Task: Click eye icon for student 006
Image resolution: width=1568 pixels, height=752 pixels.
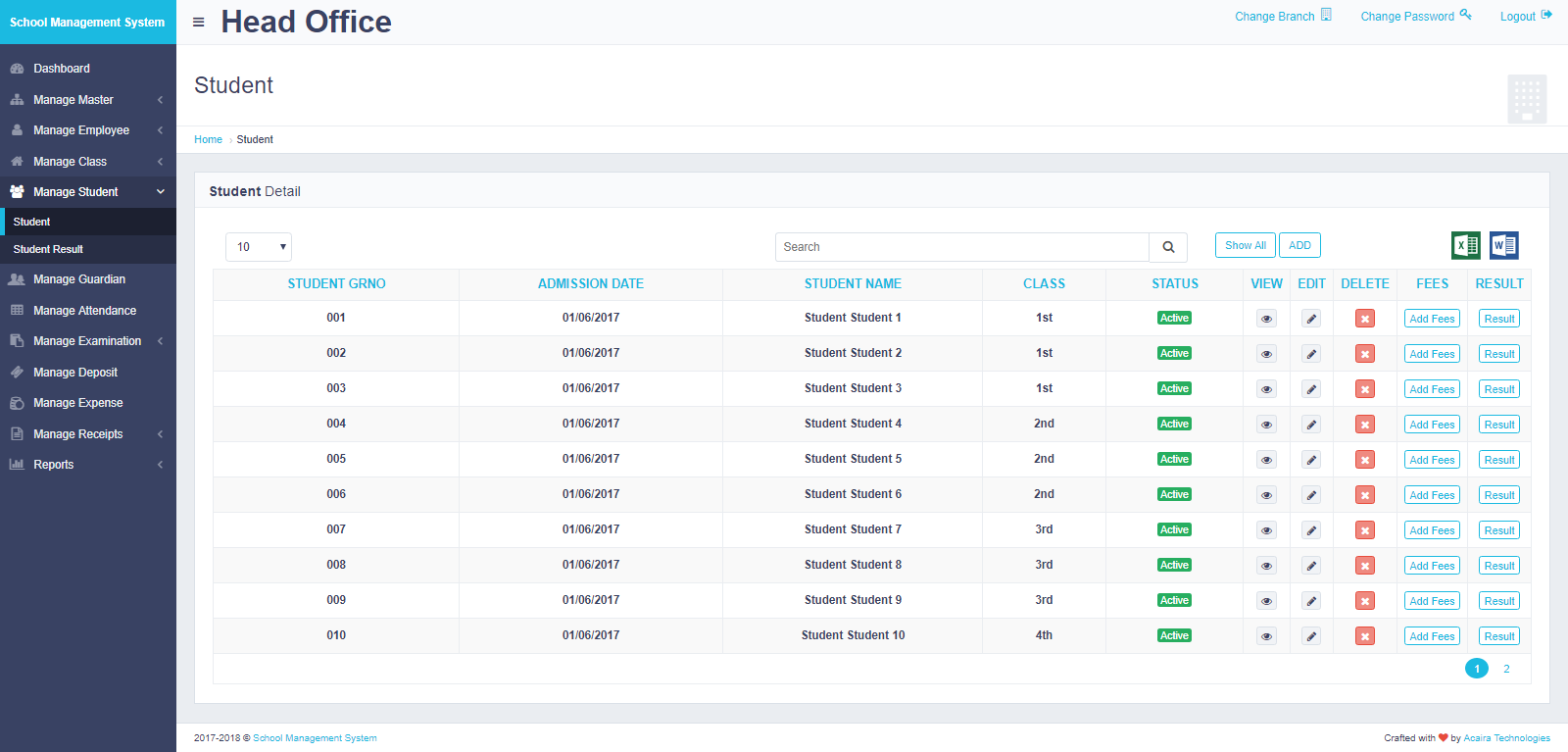Action: pyautogui.click(x=1266, y=495)
